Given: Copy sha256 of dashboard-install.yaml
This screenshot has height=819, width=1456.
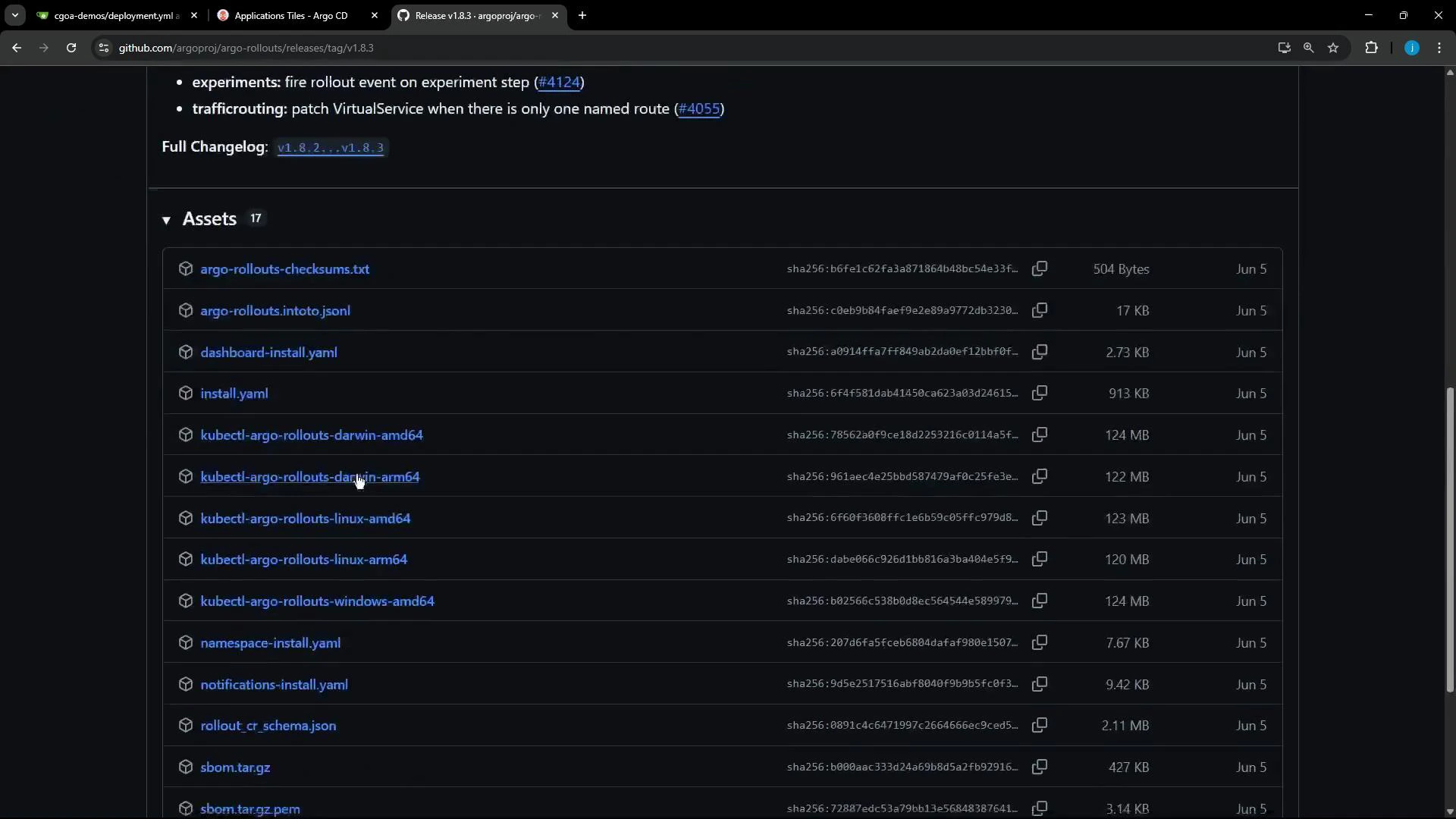Looking at the screenshot, I should click(x=1040, y=352).
